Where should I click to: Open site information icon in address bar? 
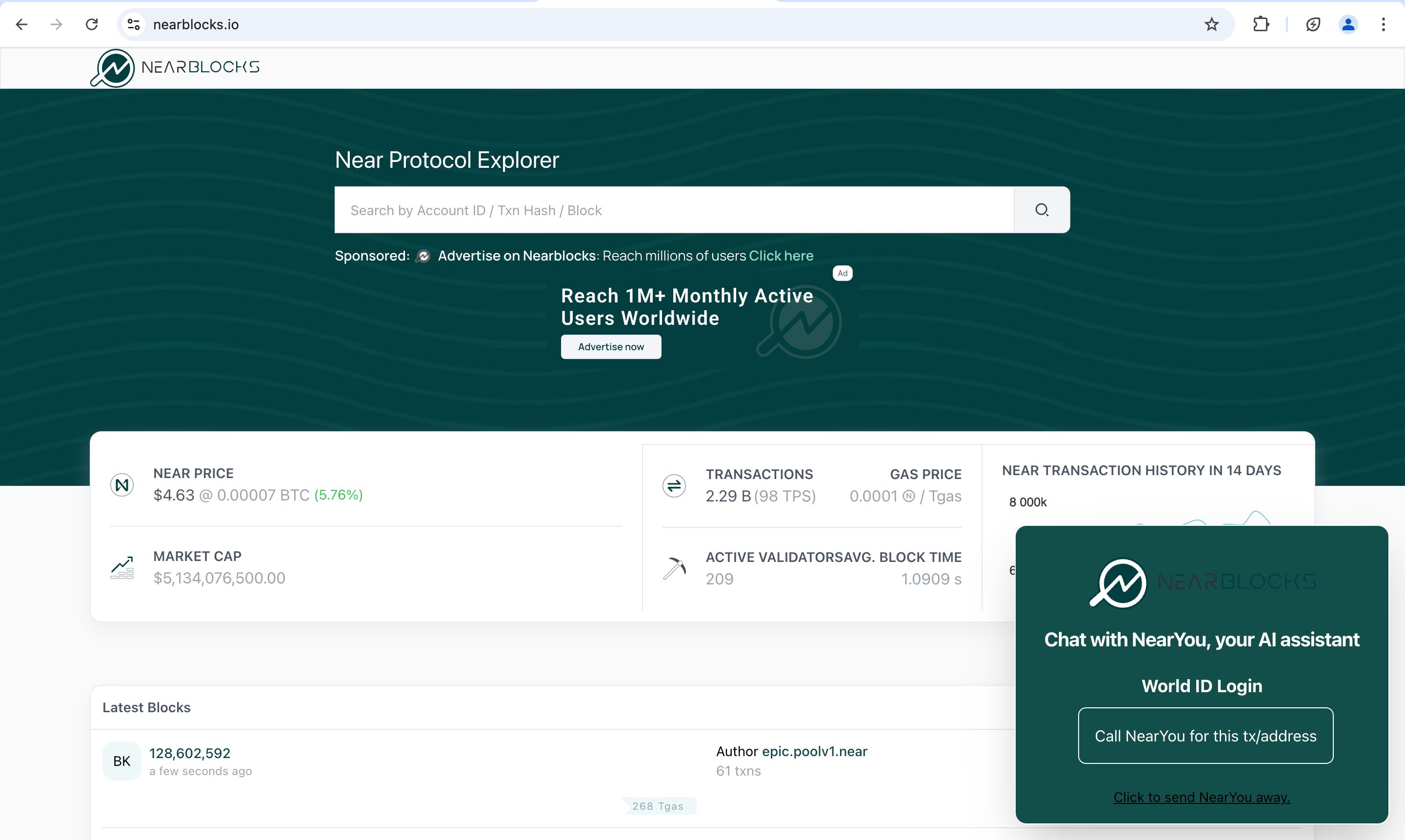point(134,24)
